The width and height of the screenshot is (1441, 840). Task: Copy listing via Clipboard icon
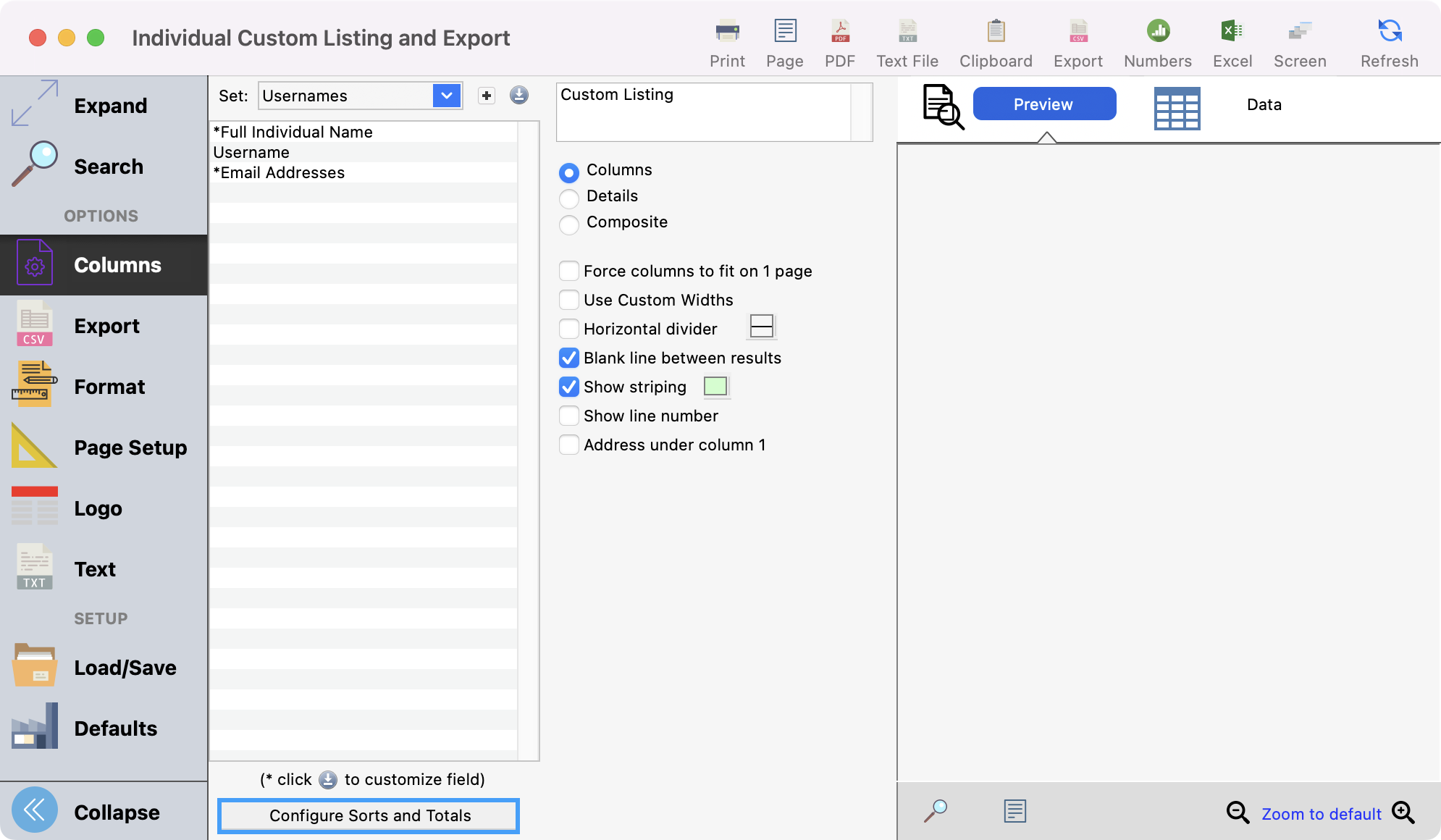tap(996, 32)
